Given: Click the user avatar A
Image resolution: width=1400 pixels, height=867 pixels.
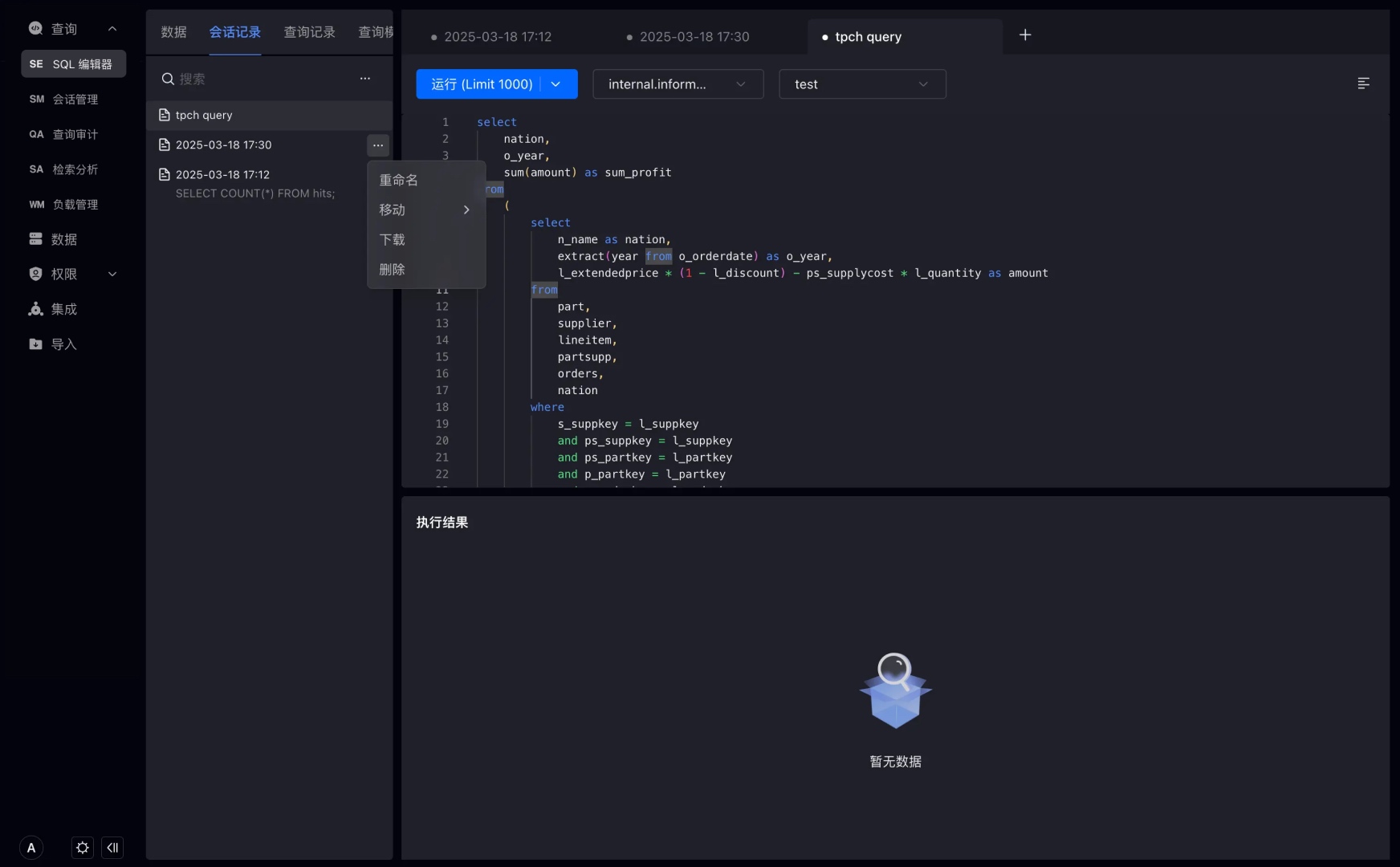Looking at the screenshot, I should [31, 848].
